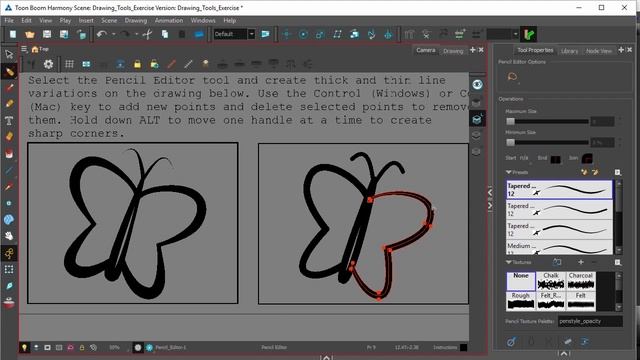This screenshot has height=360, width=640.
Task: Click the red diagonal line icon
Action: point(171,64)
